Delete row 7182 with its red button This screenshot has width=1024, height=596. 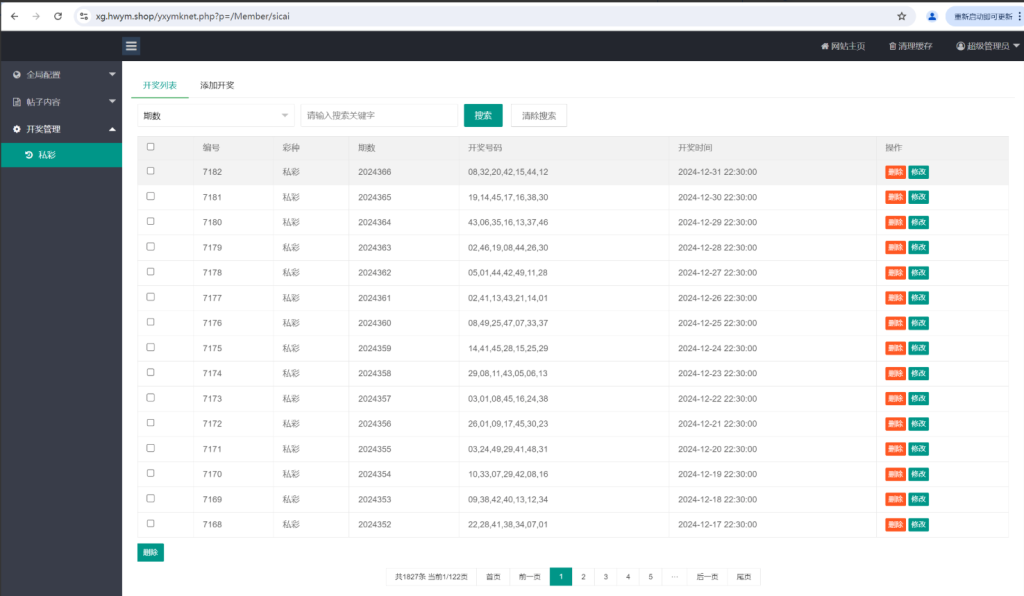tap(895, 172)
